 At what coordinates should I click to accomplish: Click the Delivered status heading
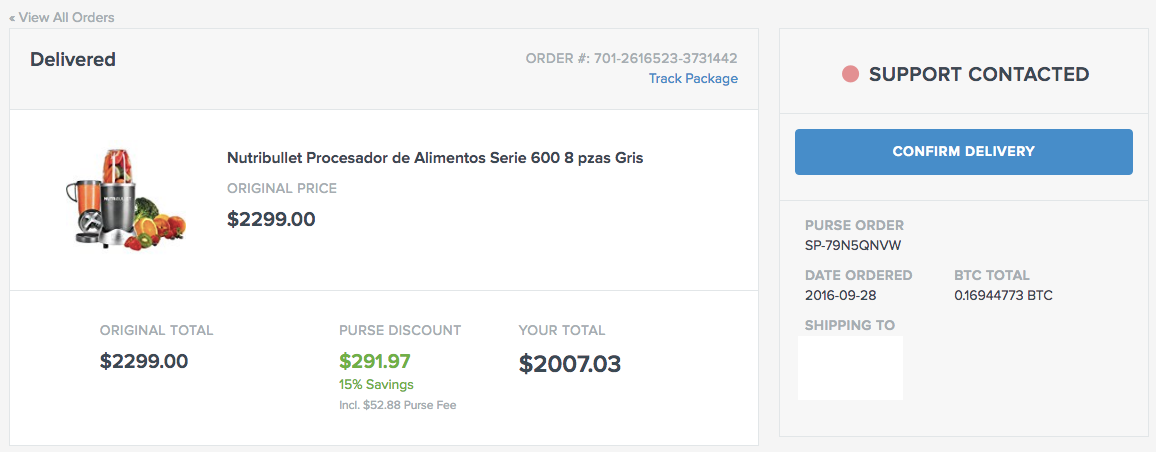tap(73, 60)
